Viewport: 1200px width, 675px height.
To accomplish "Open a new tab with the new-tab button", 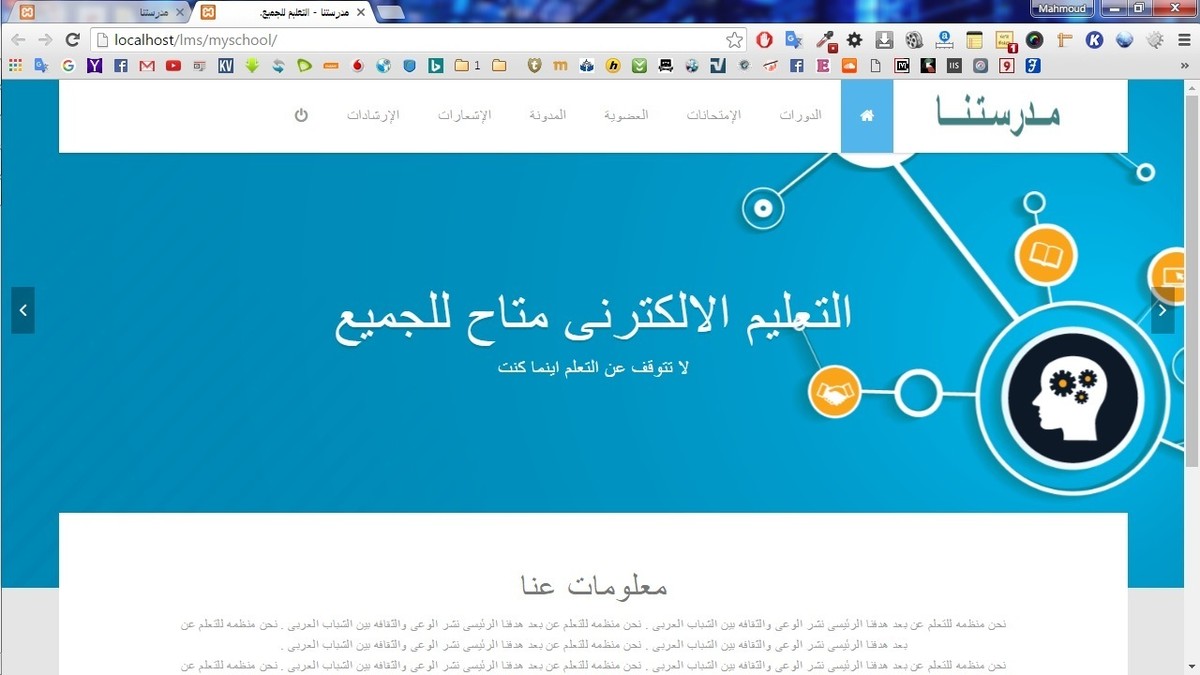I will [391, 13].
